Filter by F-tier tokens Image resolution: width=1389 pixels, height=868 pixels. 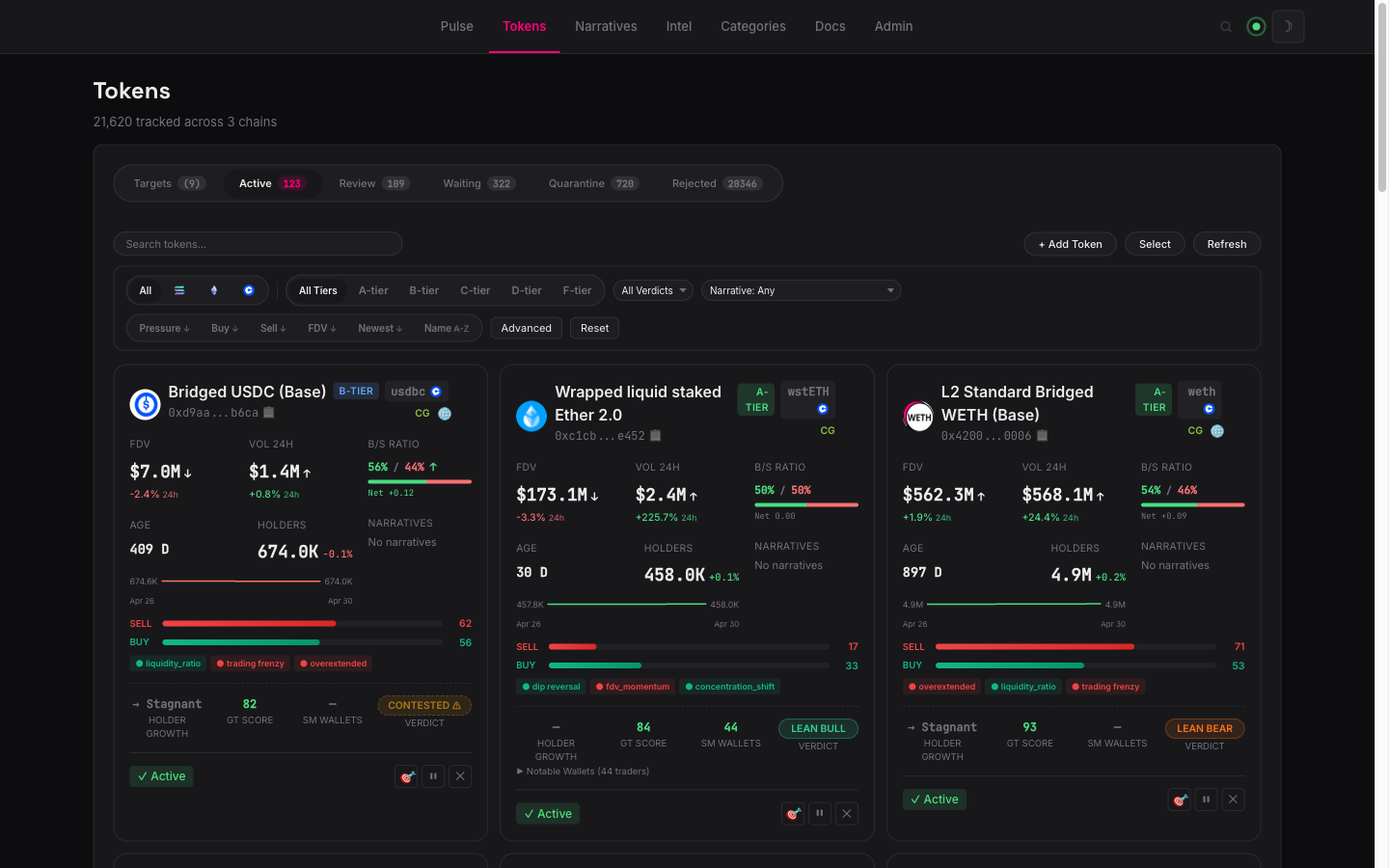click(x=578, y=290)
